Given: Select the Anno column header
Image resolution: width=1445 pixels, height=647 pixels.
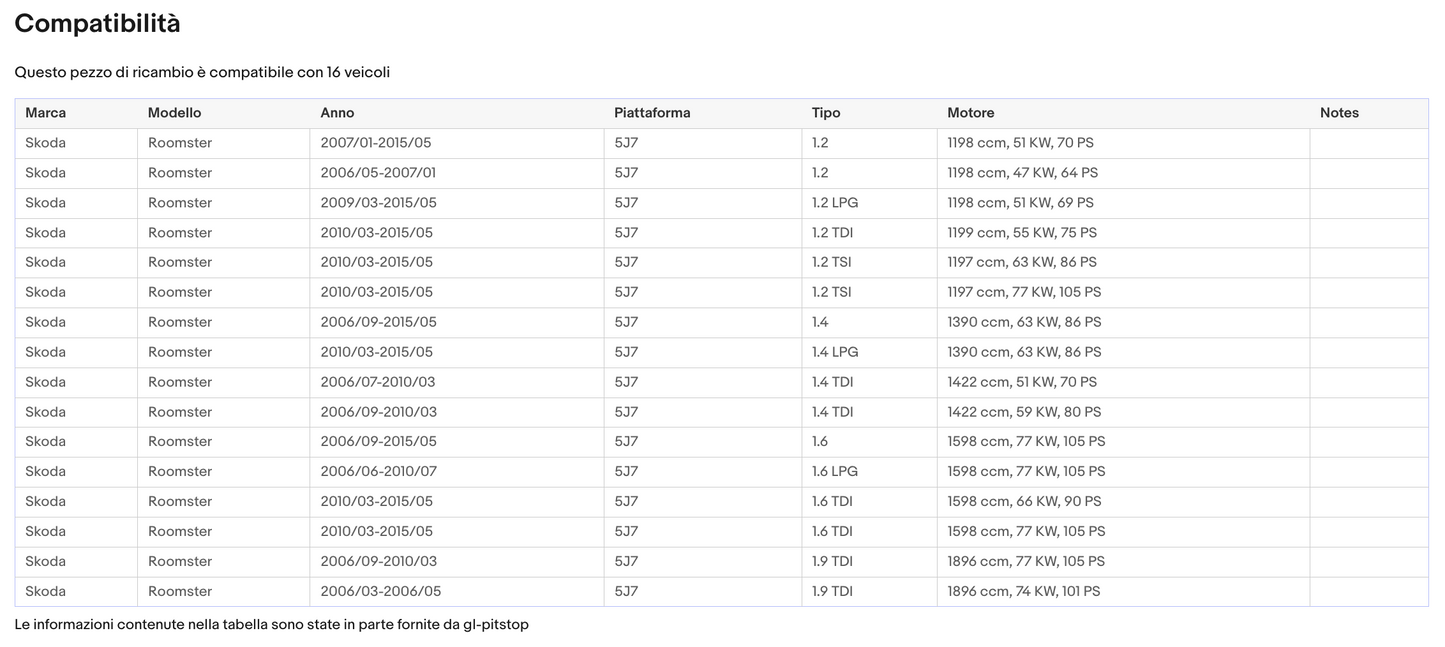Looking at the screenshot, I should point(337,113).
